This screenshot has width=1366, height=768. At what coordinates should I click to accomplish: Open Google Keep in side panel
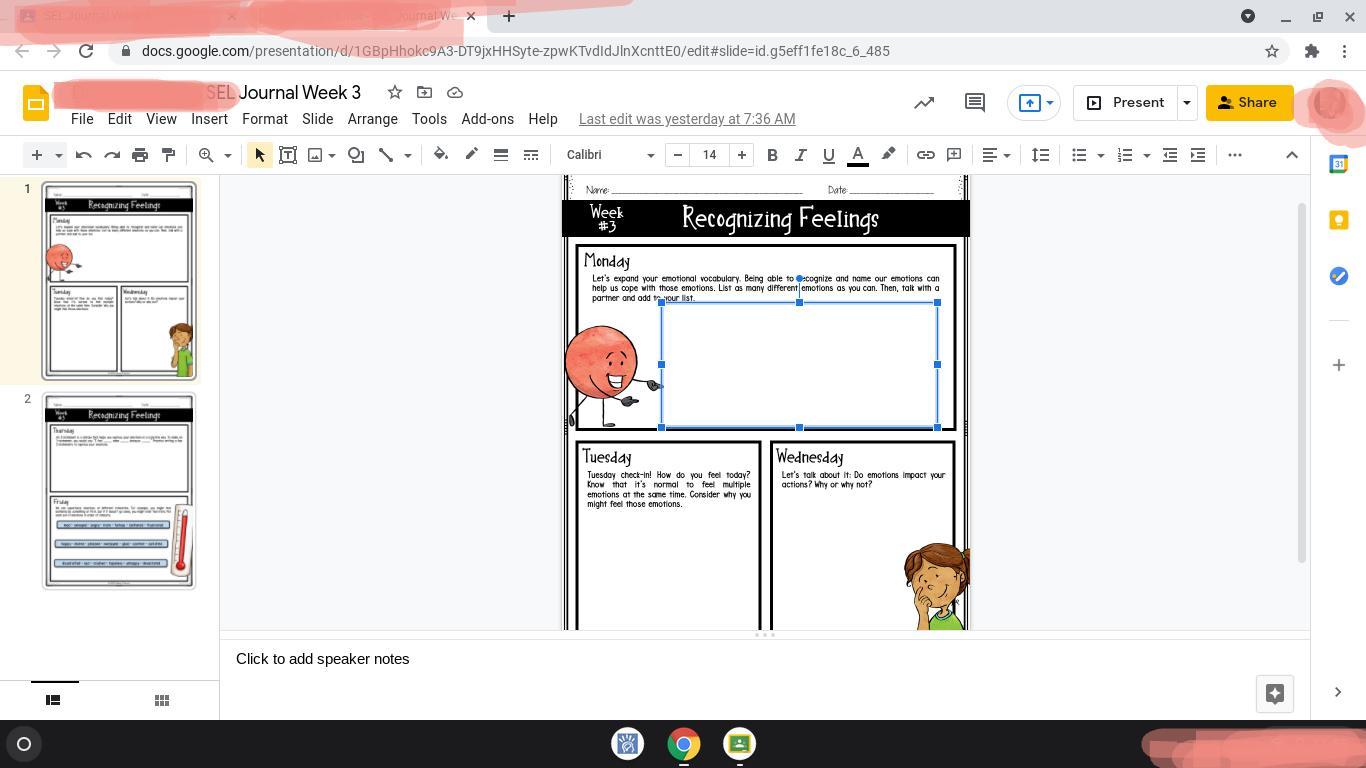pos(1339,220)
